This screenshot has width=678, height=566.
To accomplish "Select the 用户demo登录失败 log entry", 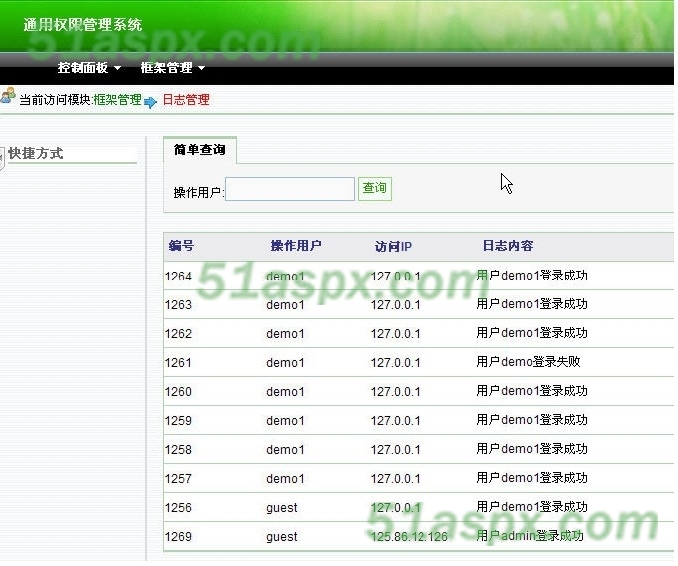I will 528,362.
